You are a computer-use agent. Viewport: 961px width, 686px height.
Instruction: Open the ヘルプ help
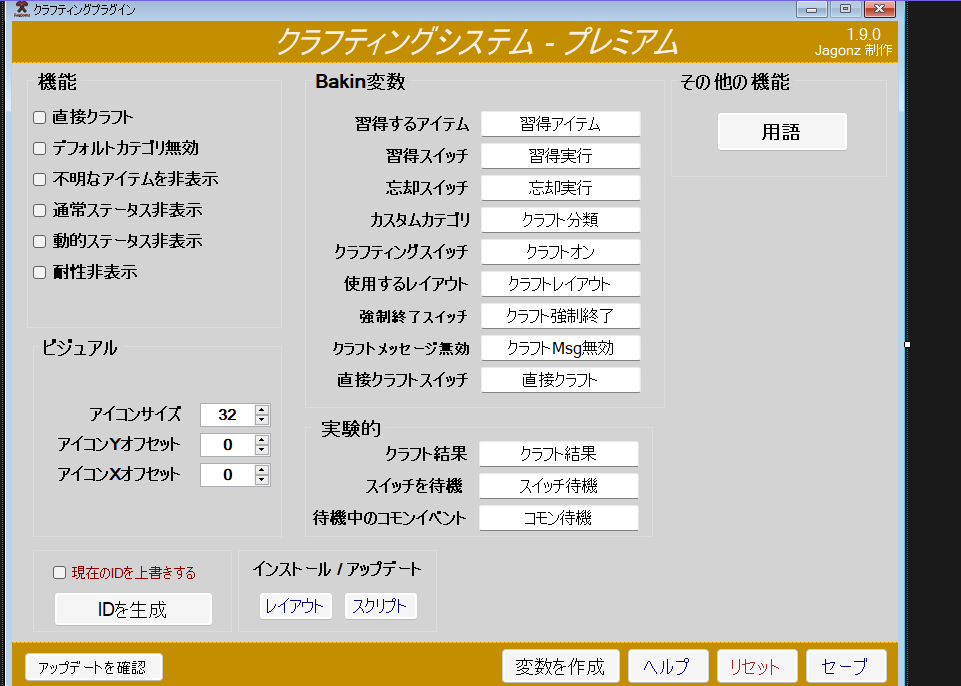point(667,666)
